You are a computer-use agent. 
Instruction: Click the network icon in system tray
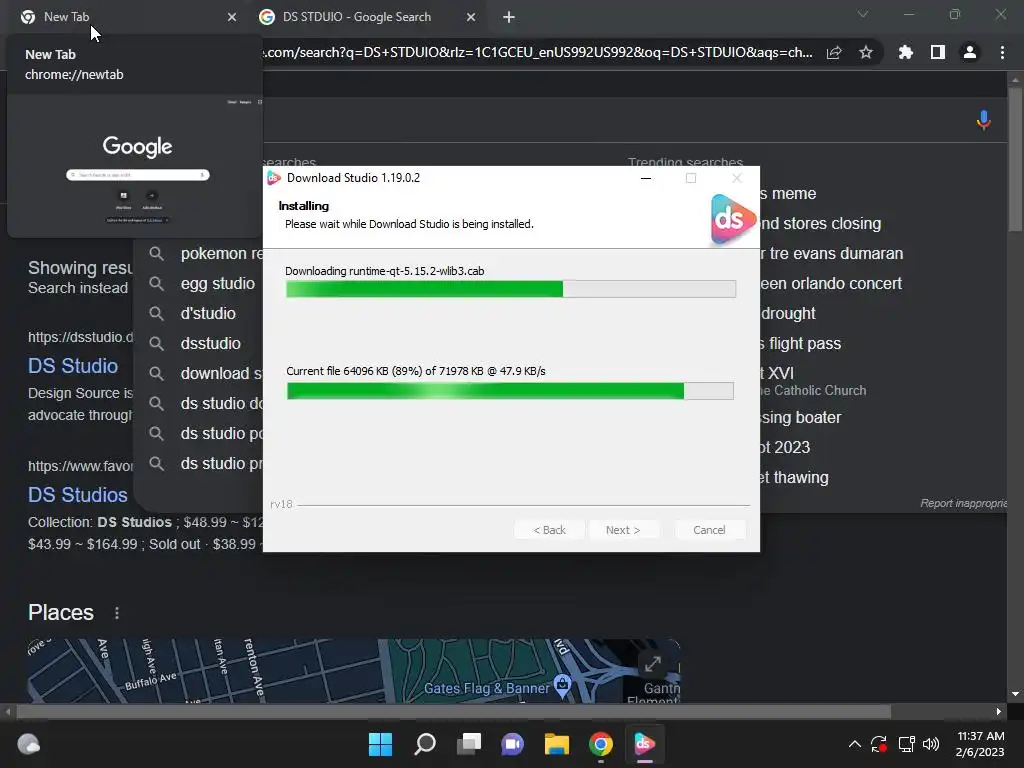pyautogui.click(x=906, y=744)
